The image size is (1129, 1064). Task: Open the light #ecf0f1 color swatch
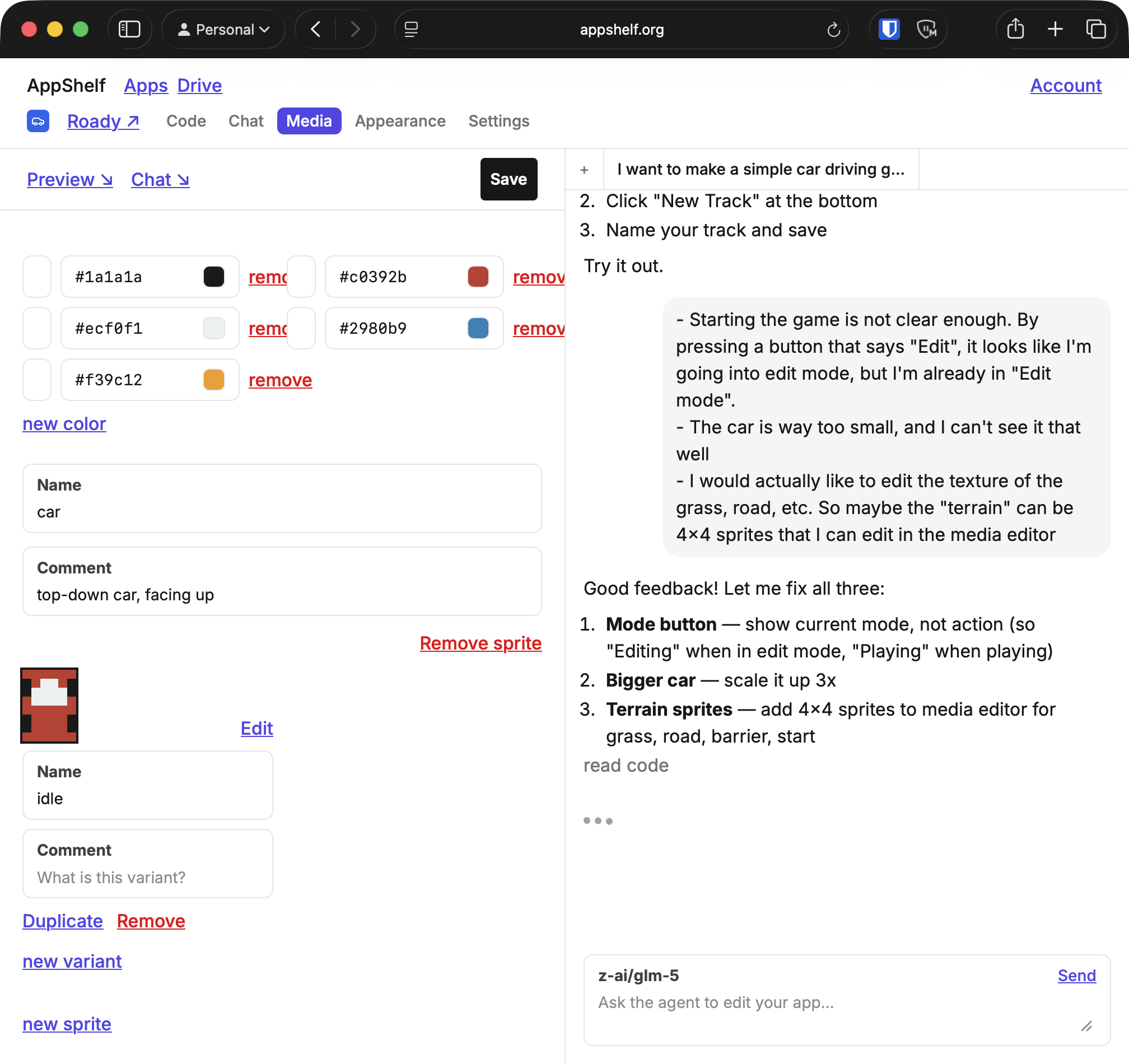tap(214, 328)
